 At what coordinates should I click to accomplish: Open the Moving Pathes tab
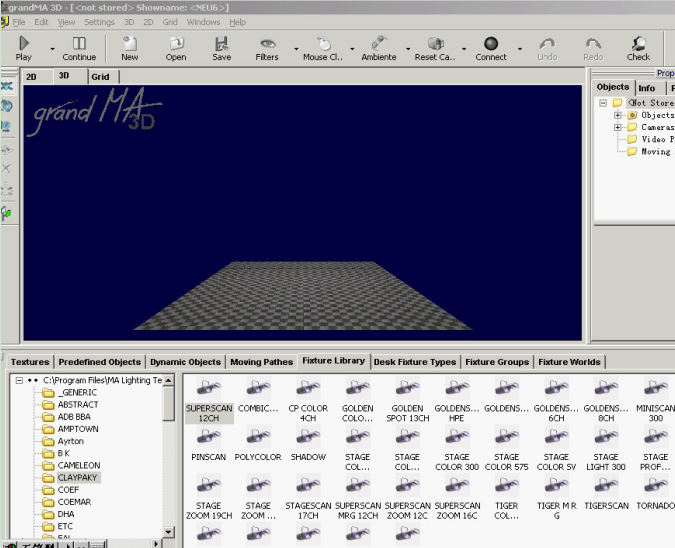(262, 362)
